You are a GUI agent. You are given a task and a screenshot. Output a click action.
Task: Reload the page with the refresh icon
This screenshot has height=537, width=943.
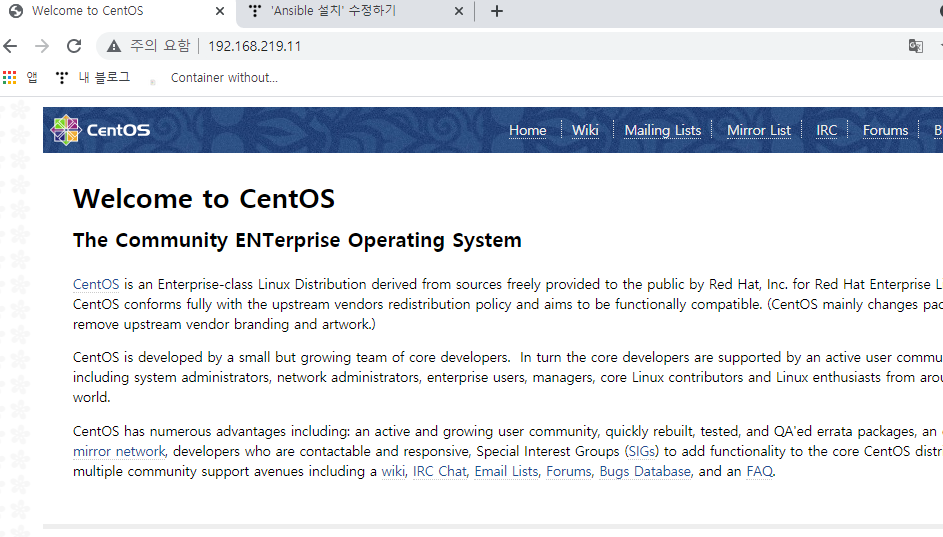tap(74, 46)
